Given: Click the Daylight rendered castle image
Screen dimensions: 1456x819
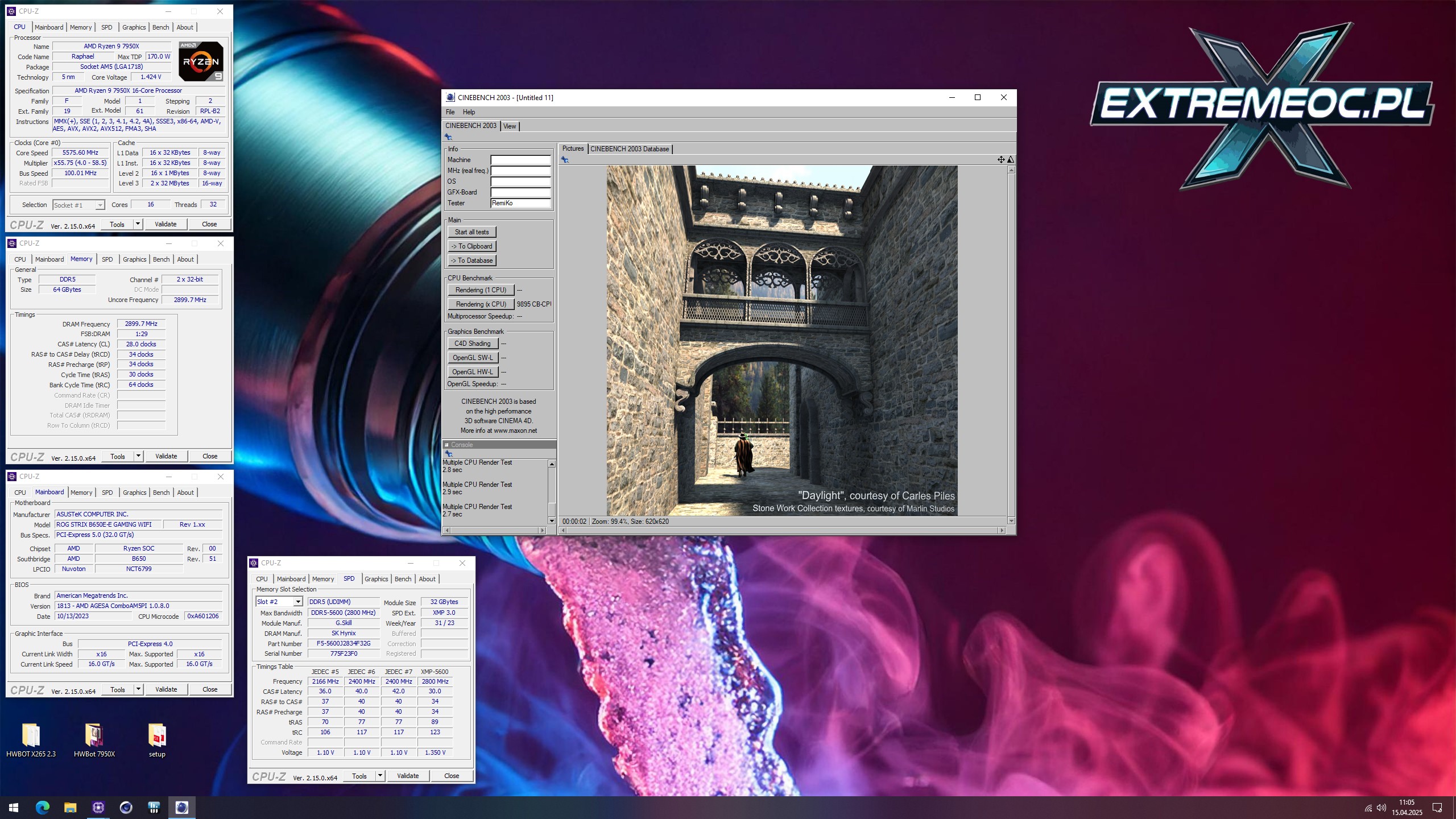Looking at the screenshot, I should (782, 341).
